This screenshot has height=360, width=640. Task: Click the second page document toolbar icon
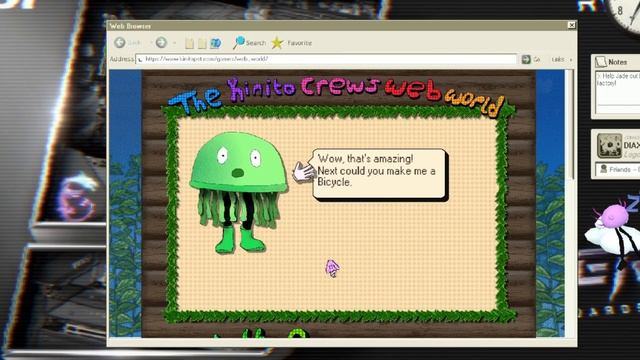click(x=202, y=43)
